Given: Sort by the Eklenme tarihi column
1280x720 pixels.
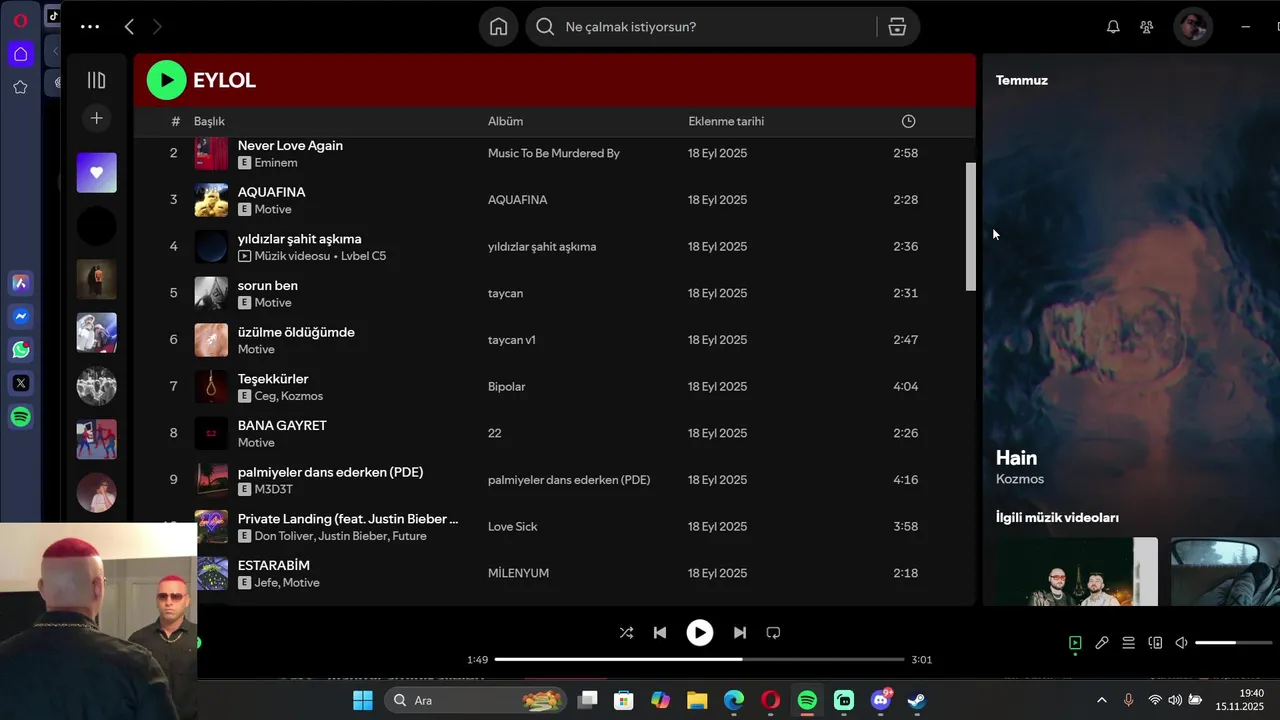Looking at the screenshot, I should [x=726, y=121].
